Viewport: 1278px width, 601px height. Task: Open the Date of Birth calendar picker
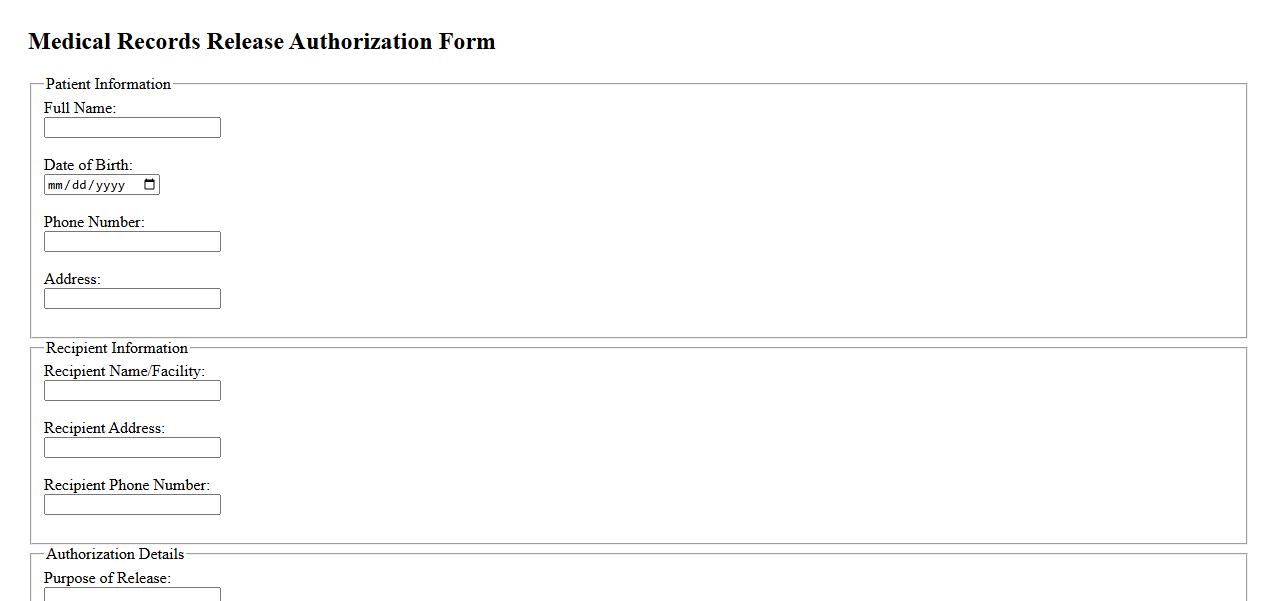coord(150,185)
